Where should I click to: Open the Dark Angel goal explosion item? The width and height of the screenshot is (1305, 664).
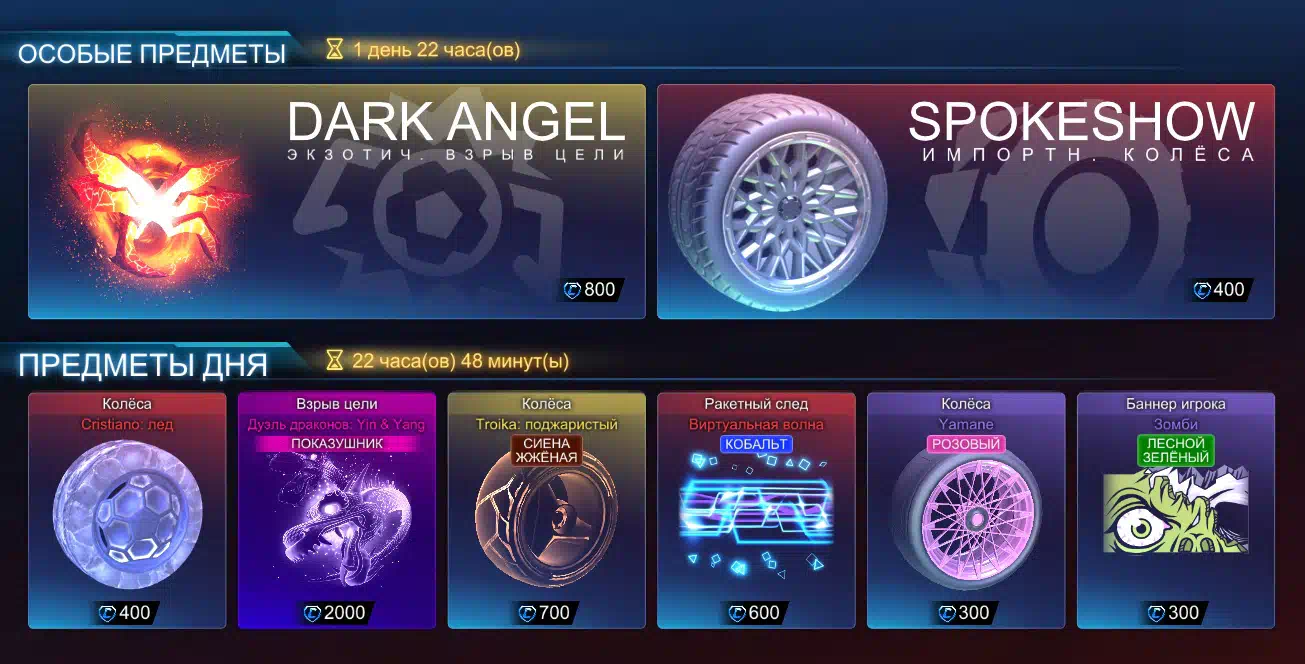(x=337, y=202)
